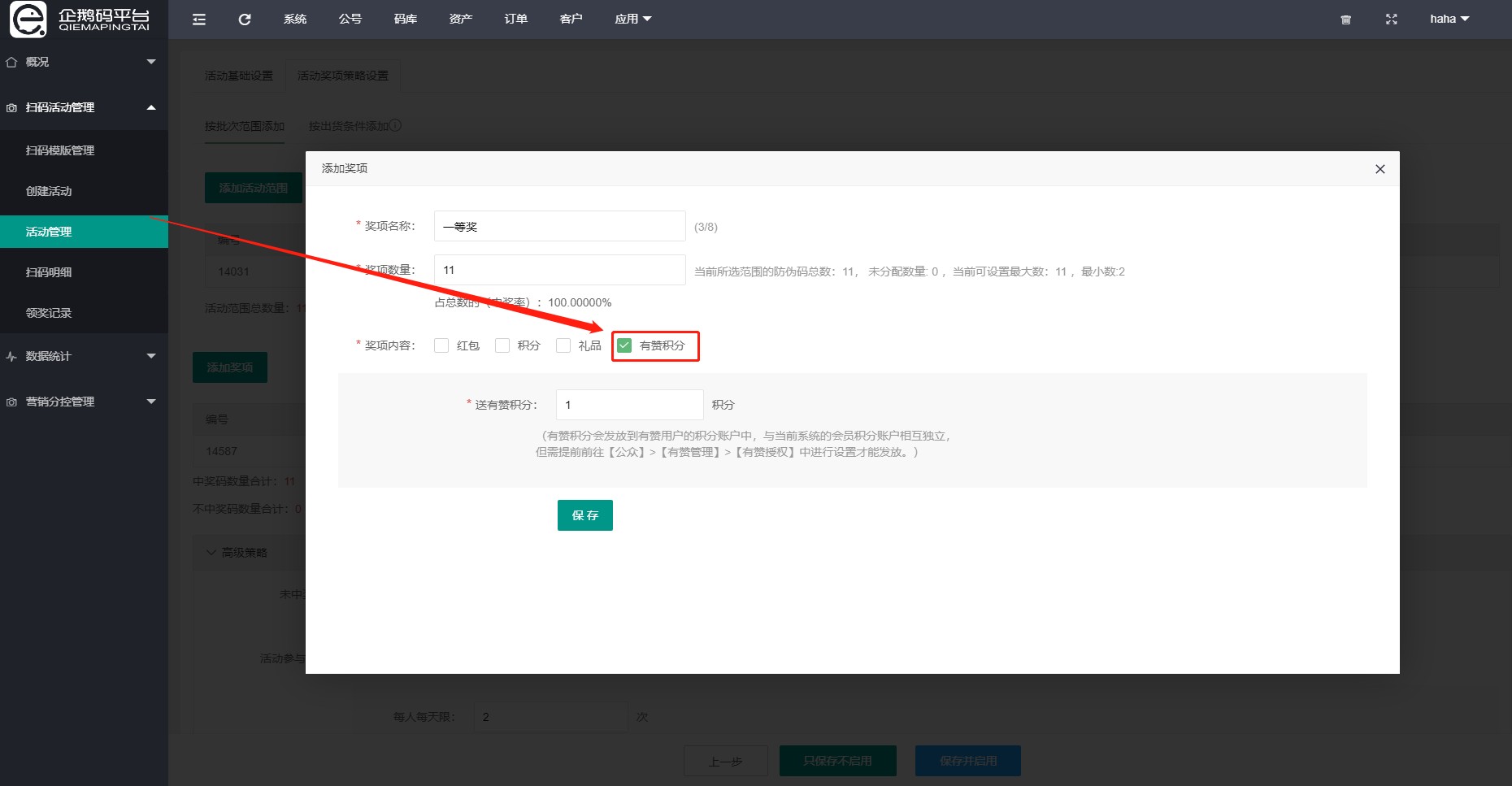The width and height of the screenshot is (1512, 786).
Task: Click the refresh page icon
Action: click(x=245, y=20)
